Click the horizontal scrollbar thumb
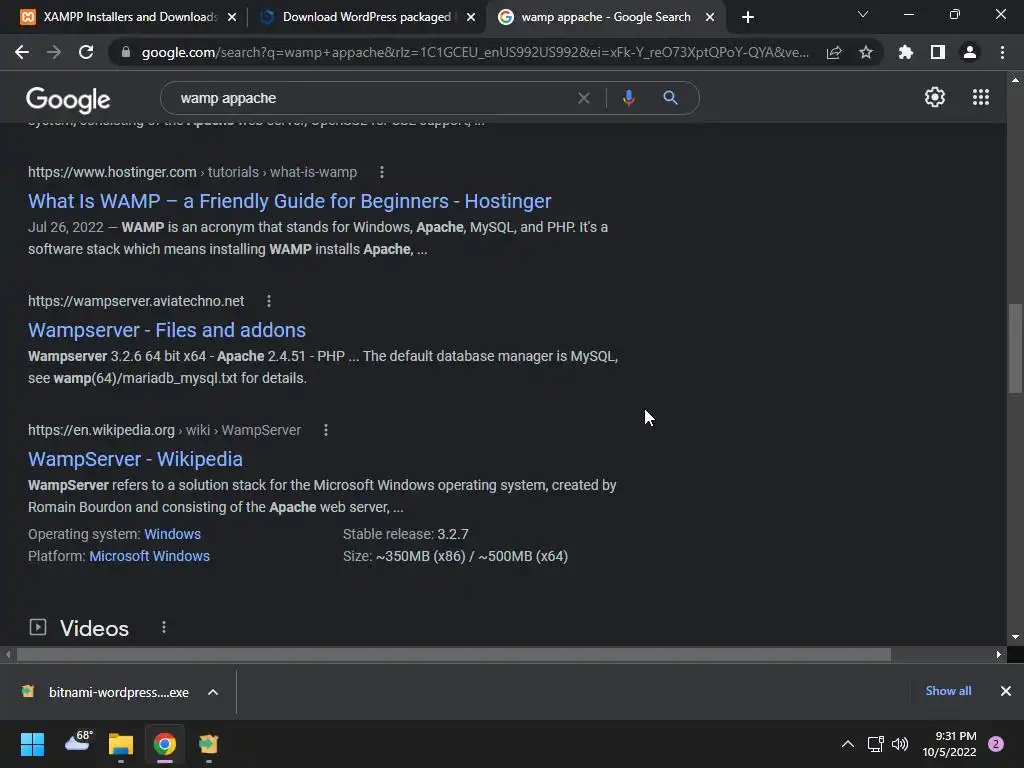The image size is (1024, 768). pyautogui.click(x=454, y=654)
